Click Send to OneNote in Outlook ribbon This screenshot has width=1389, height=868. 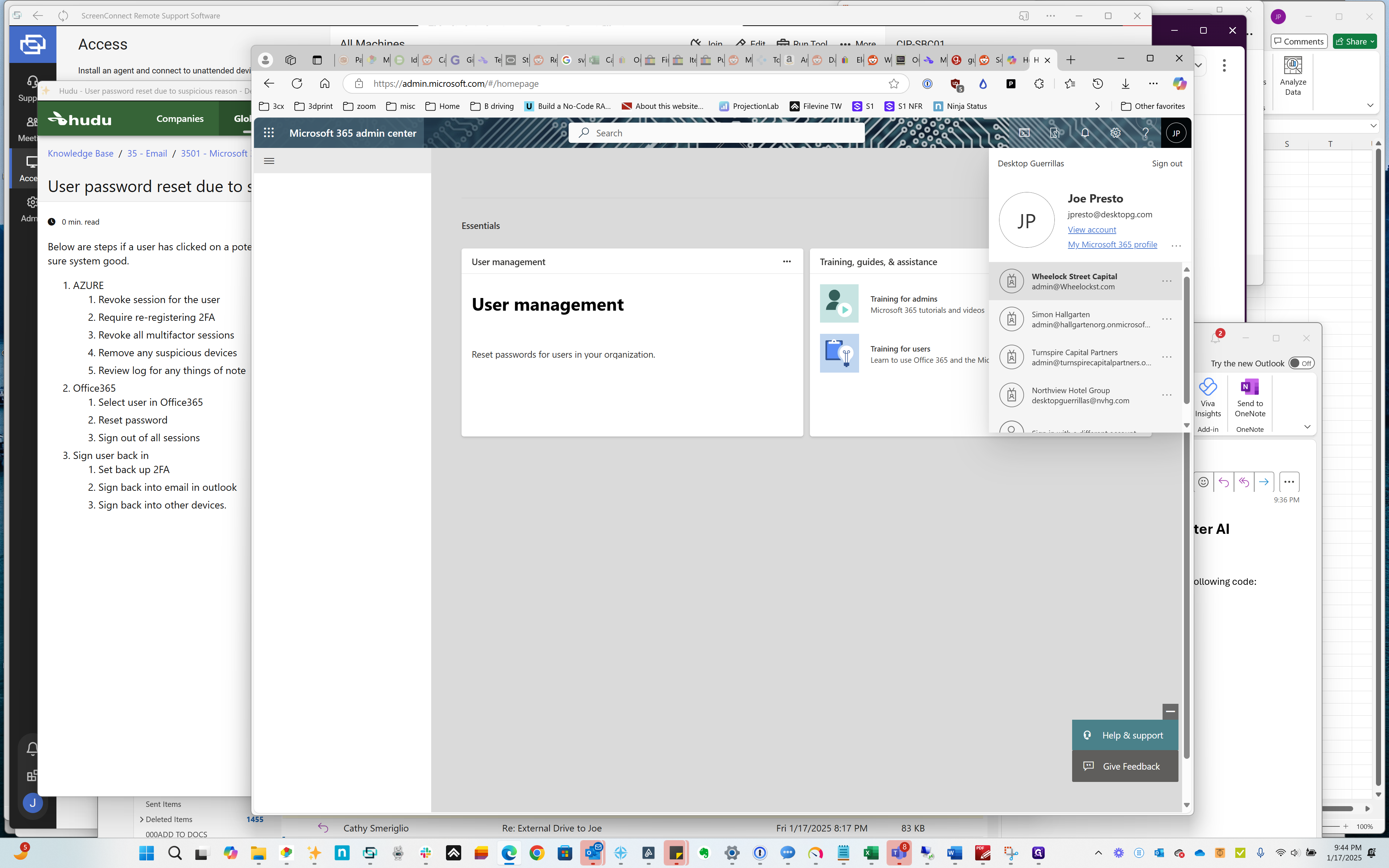coord(1249,398)
